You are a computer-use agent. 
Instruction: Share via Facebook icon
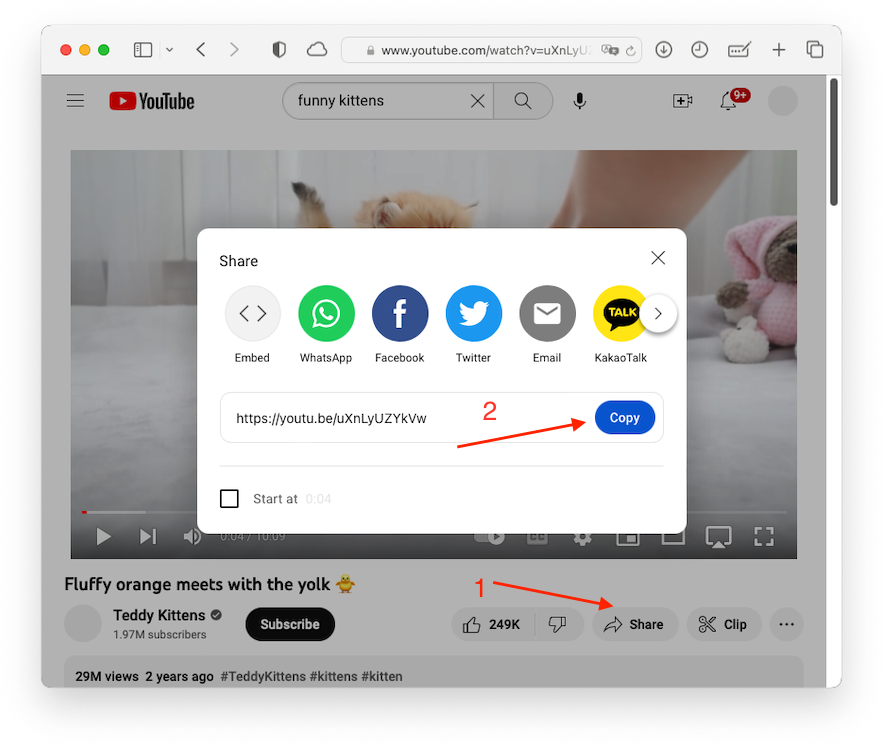click(x=400, y=313)
